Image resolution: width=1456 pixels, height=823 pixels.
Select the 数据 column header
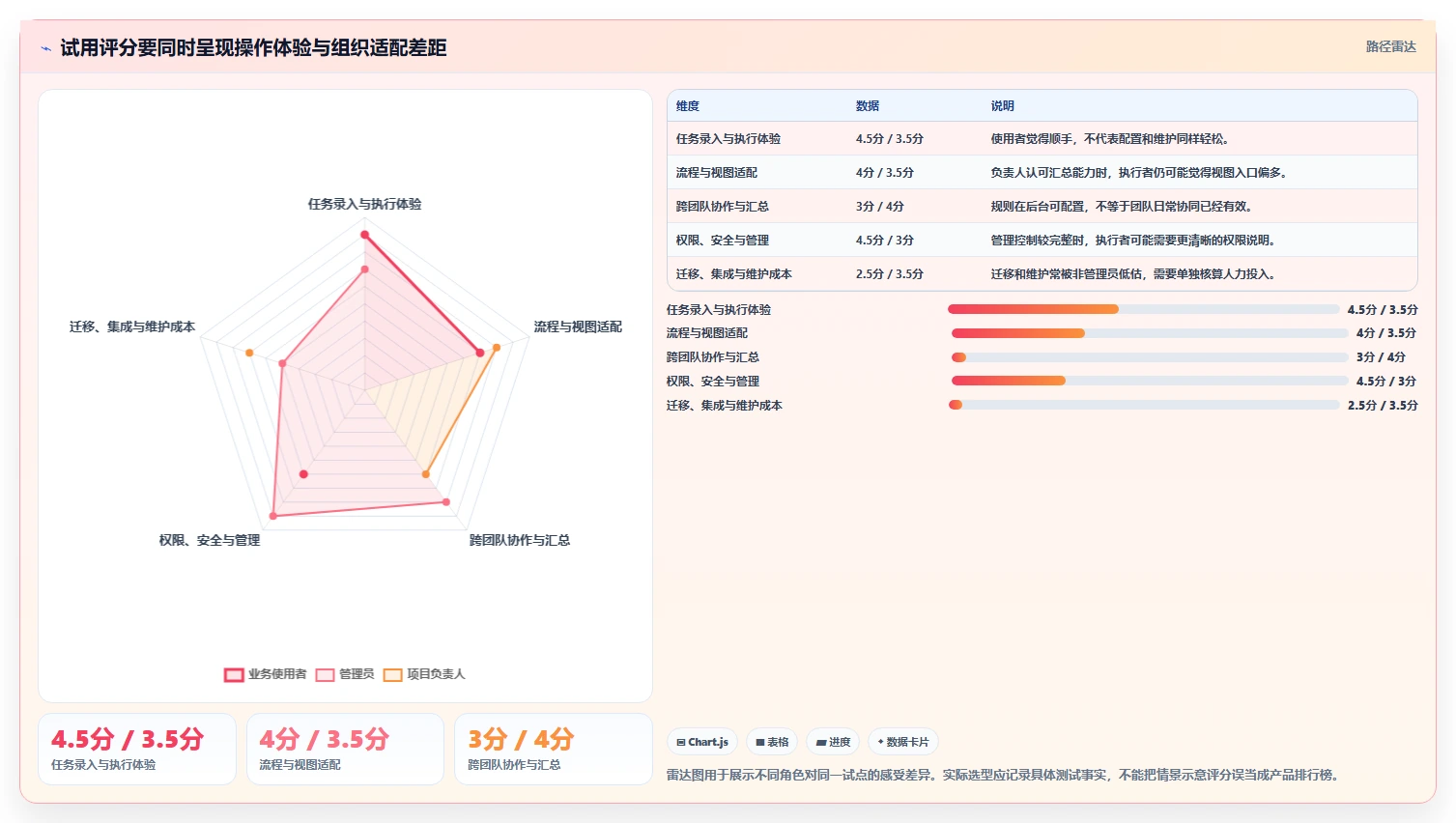click(868, 106)
